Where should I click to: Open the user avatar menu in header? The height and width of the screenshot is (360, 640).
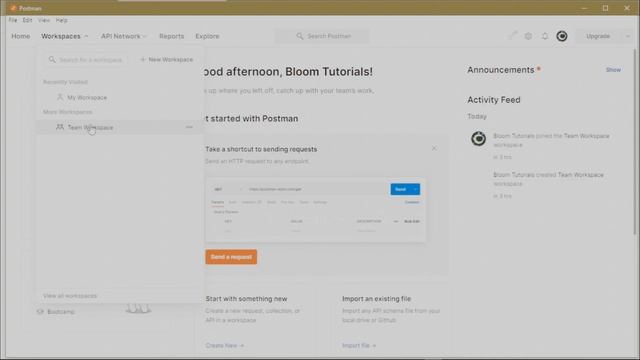click(x=562, y=36)
